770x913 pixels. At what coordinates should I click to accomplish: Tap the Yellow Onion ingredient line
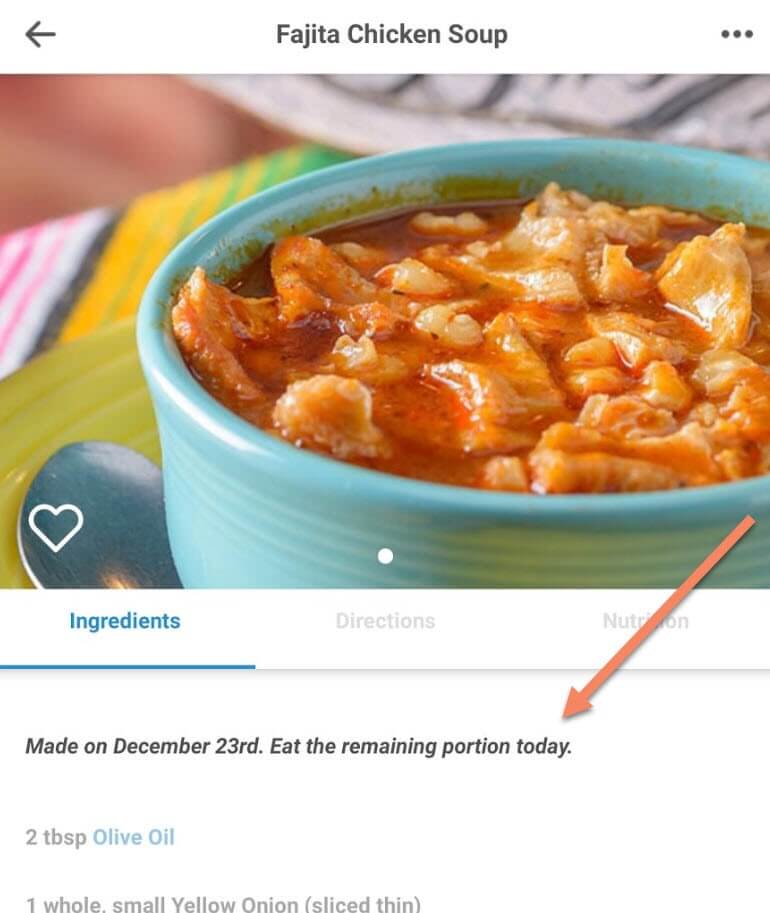[x=223, y=903]
